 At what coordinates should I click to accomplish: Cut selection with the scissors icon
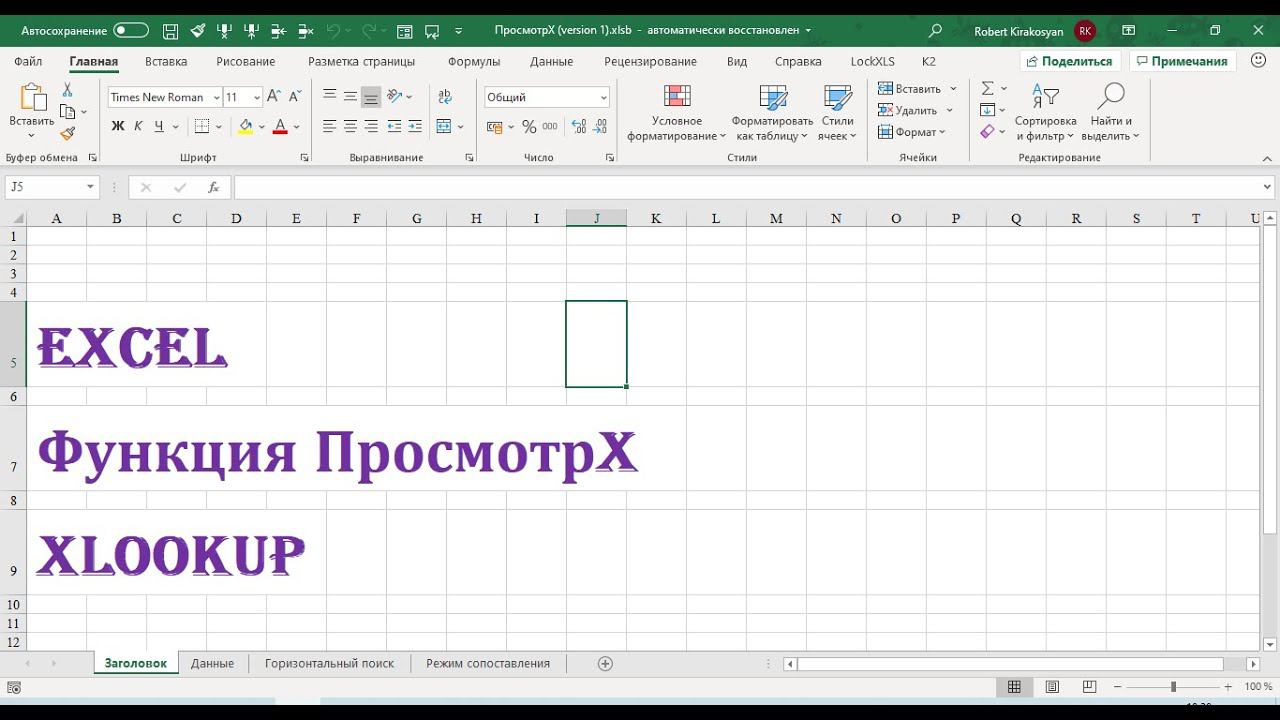[67, 90]
